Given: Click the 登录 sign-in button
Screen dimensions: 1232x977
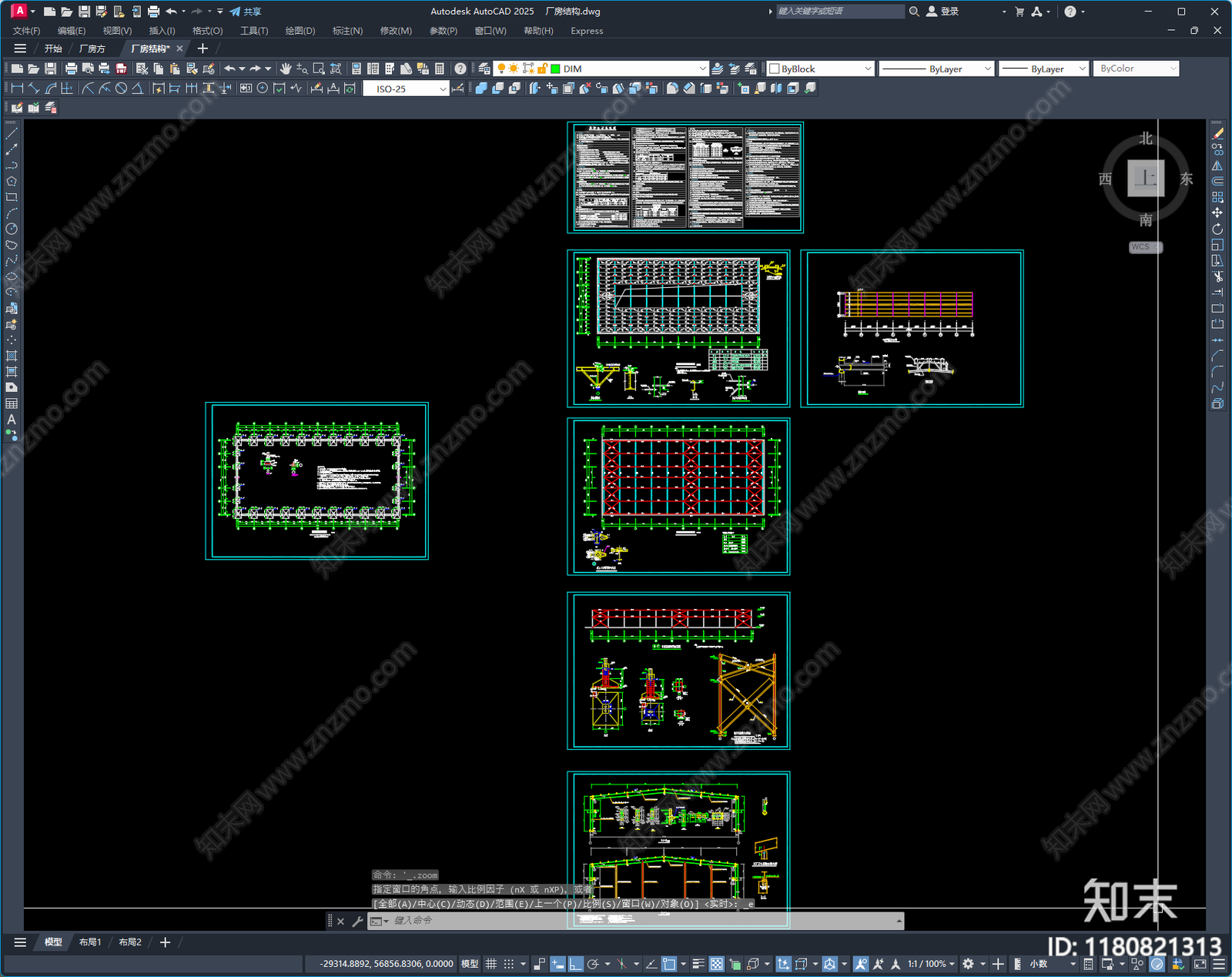Looking at the screenshot, I should click(942, 12).
